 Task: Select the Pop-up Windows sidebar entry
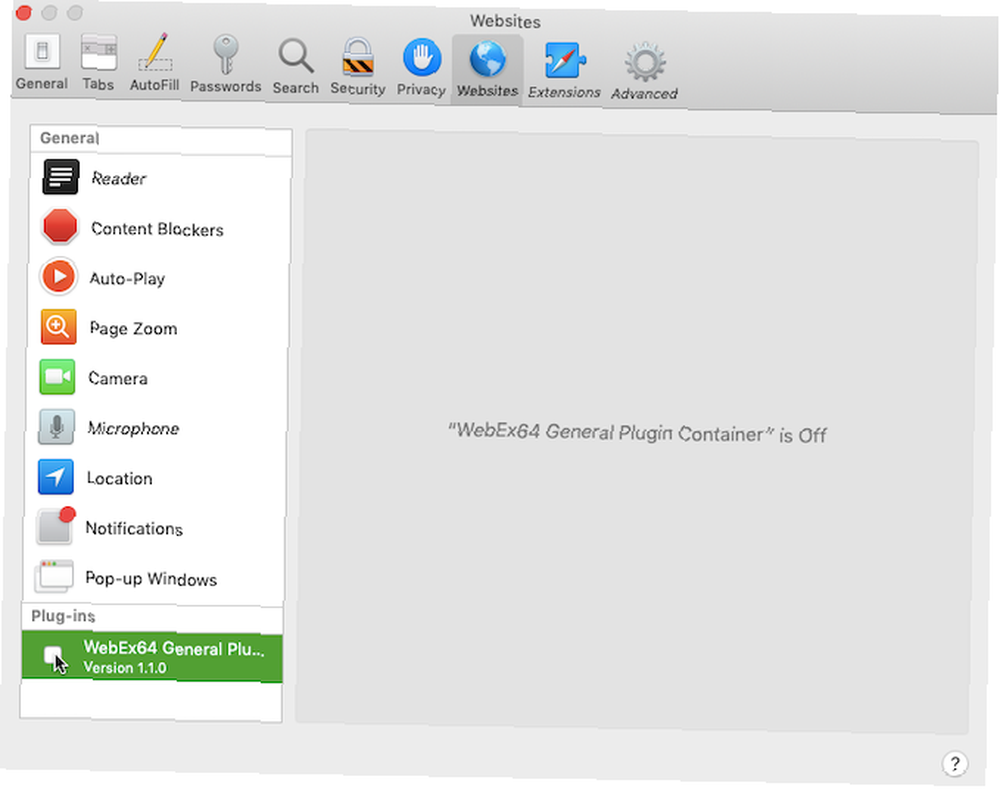point(154,578)
